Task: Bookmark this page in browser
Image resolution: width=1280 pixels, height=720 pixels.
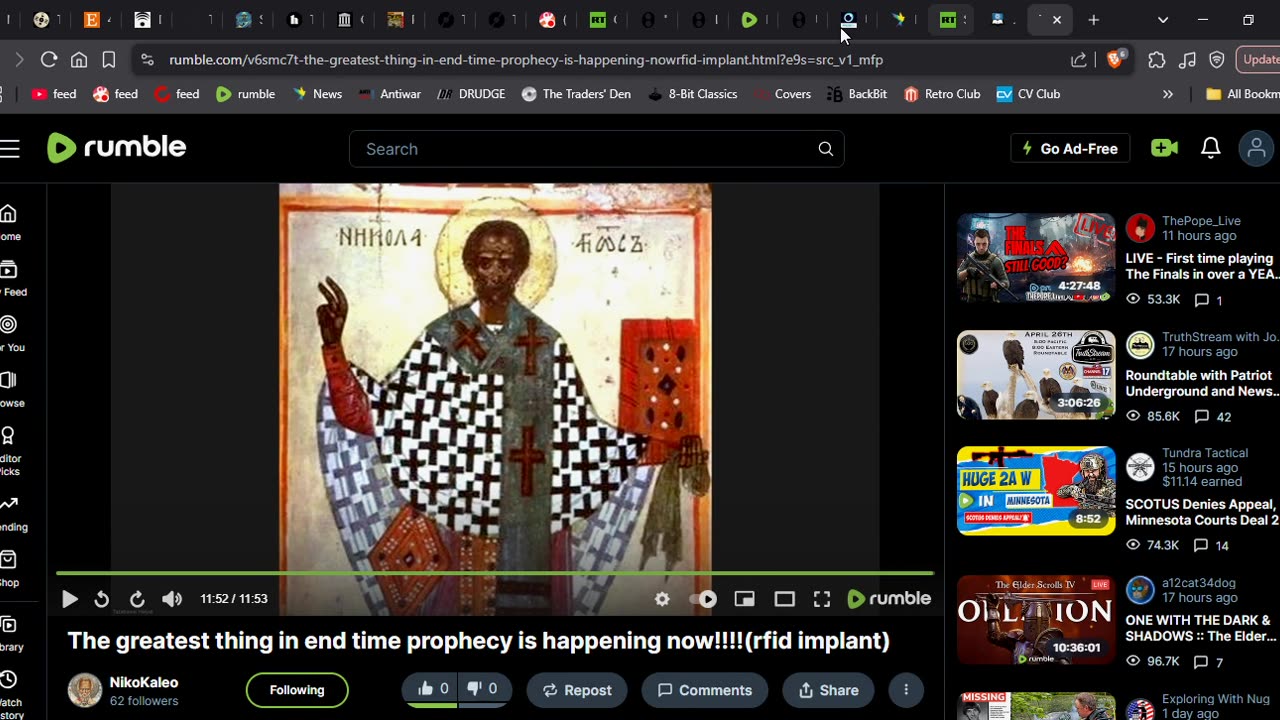Action: [x=109, y=60]
